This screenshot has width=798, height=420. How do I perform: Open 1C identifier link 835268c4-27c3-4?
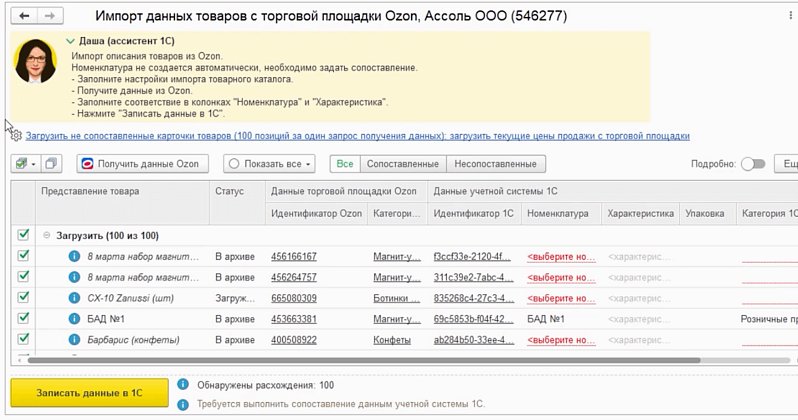click(x=474, y=298)
